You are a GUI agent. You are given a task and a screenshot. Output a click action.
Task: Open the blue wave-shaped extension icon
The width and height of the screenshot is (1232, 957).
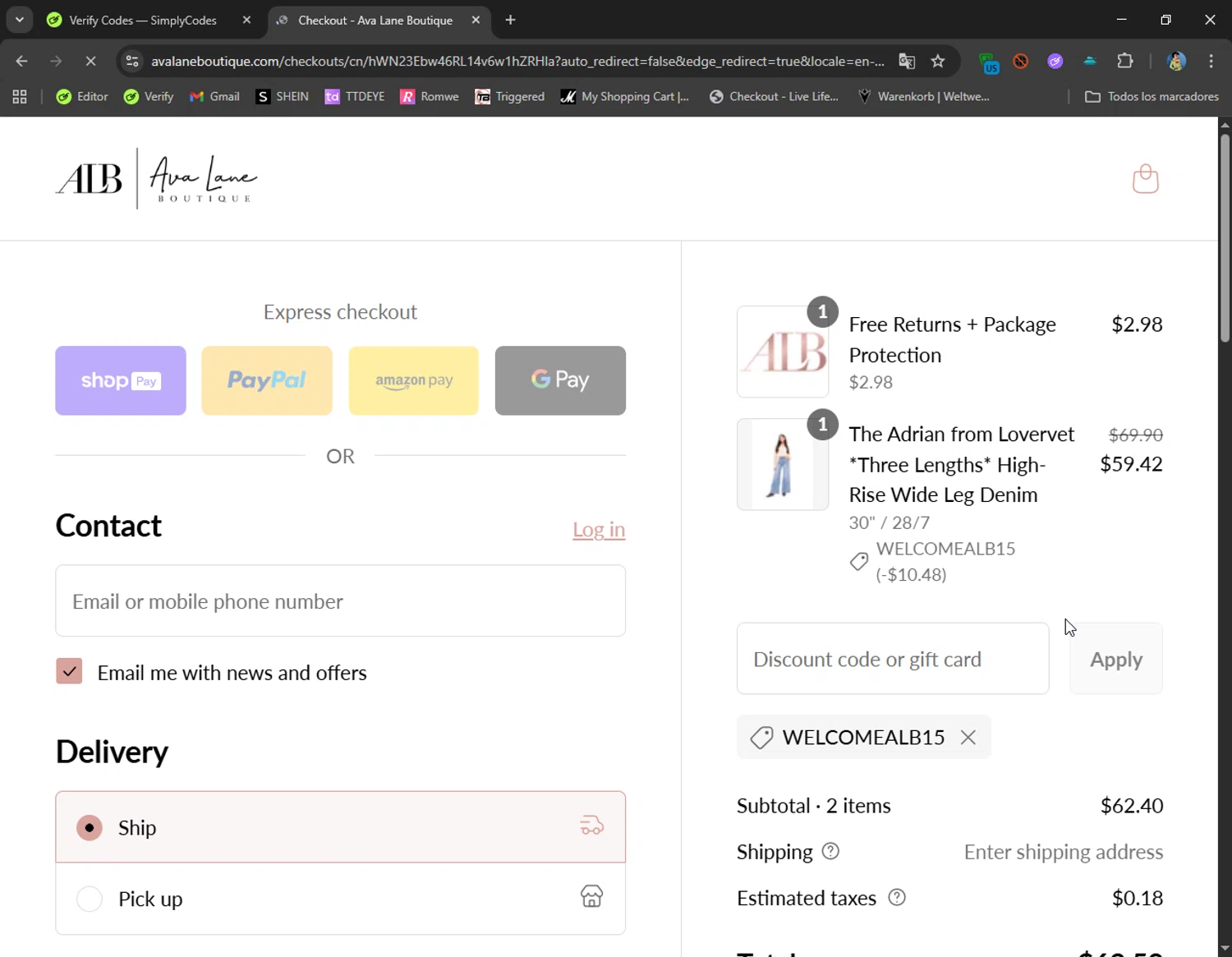coord(1090,62)
